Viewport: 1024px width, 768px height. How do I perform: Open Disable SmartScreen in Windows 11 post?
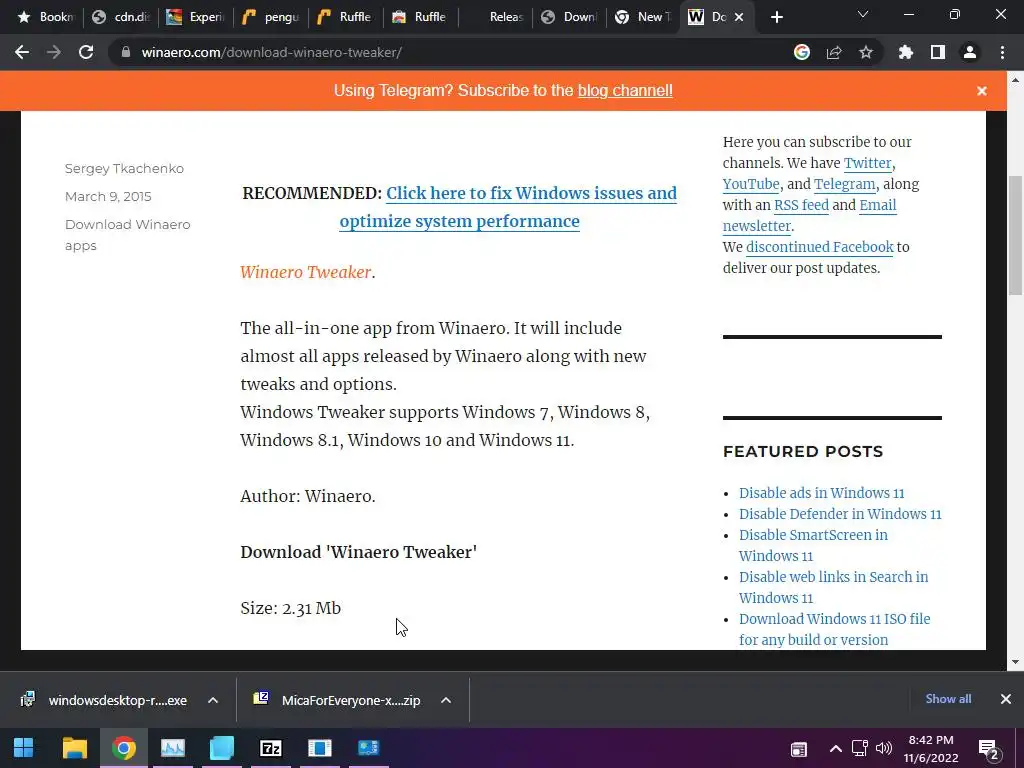pos(814,545)
